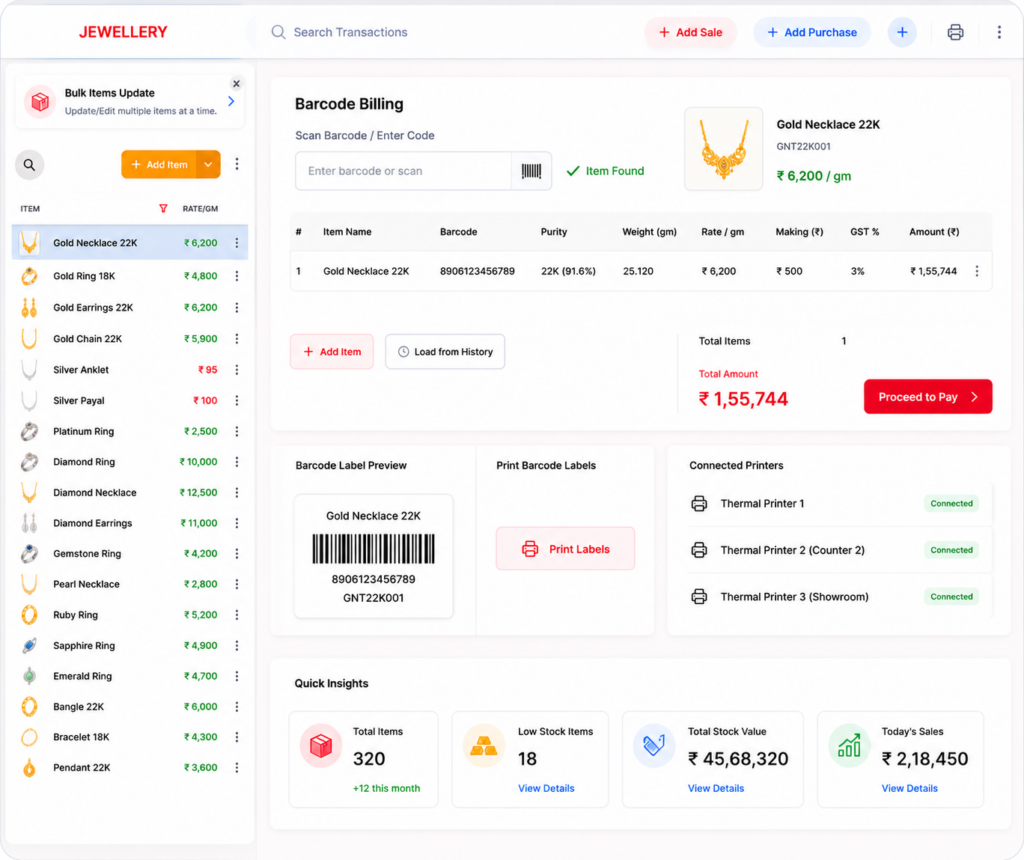Viewport: 1024px width, 860px height.
Task: Select Emerald Ring in item list
Action: tap(130, 676)
